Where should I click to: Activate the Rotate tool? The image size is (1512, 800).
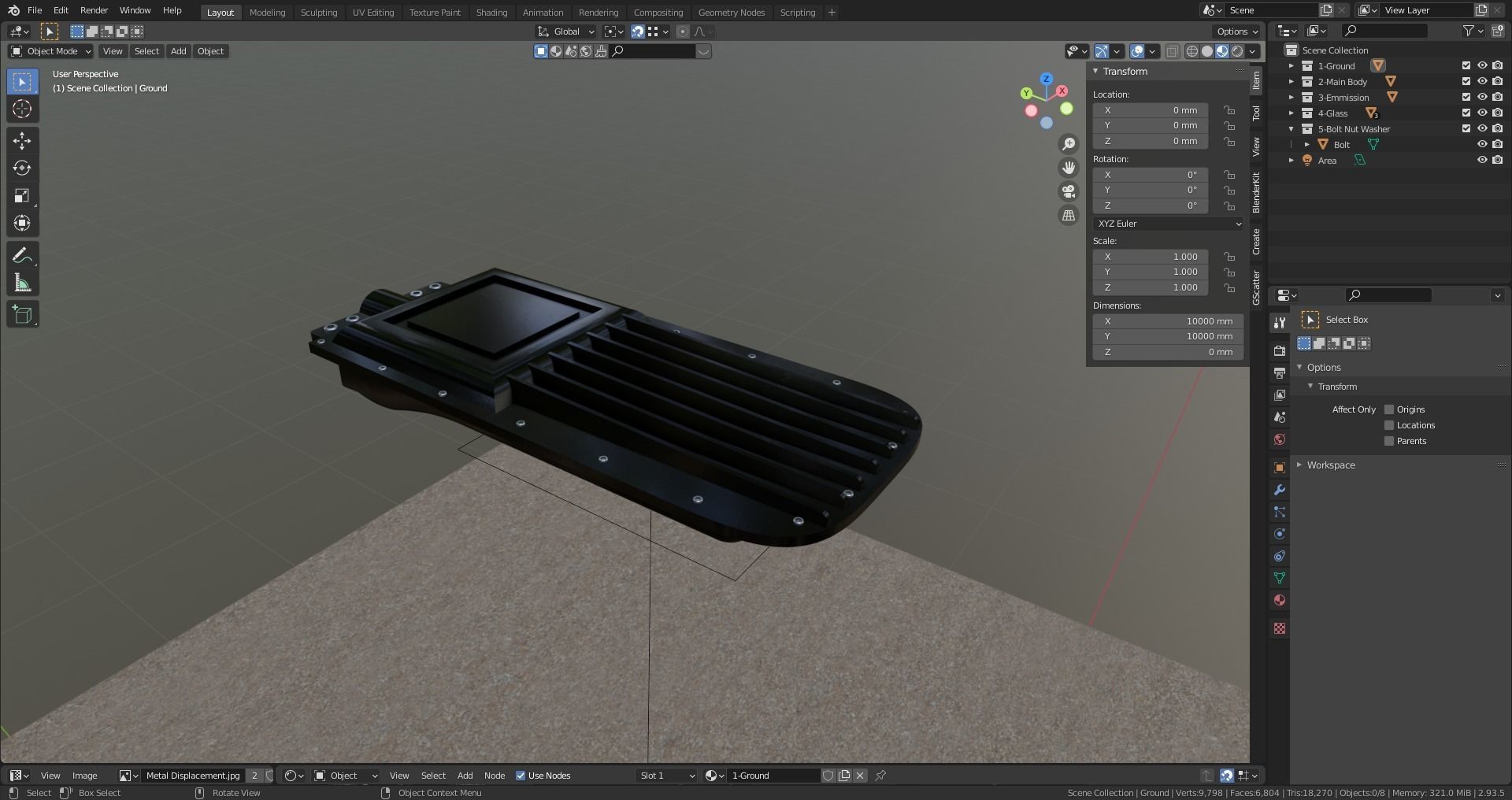click(x=22, y=169)
